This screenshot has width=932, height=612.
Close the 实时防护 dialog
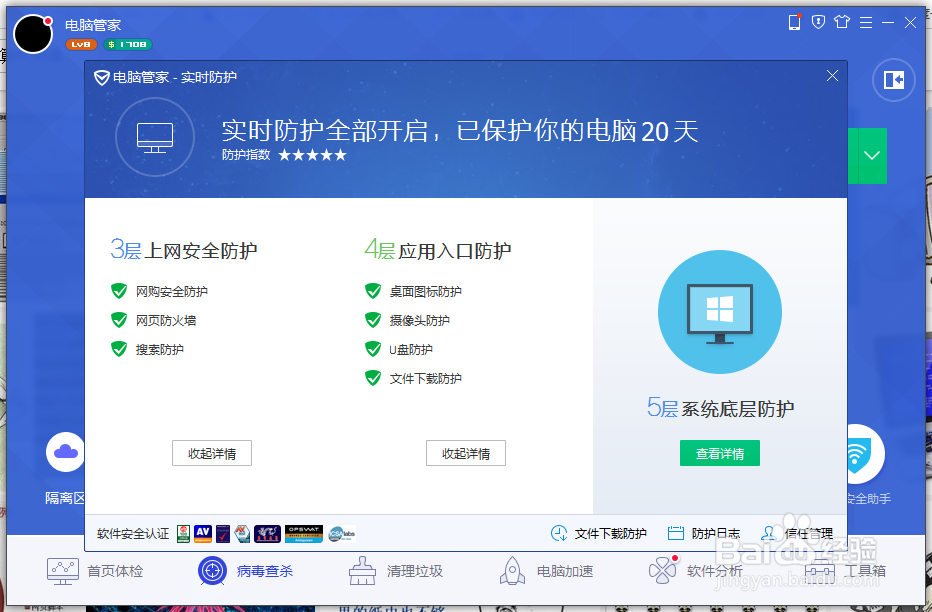[832, 75]
